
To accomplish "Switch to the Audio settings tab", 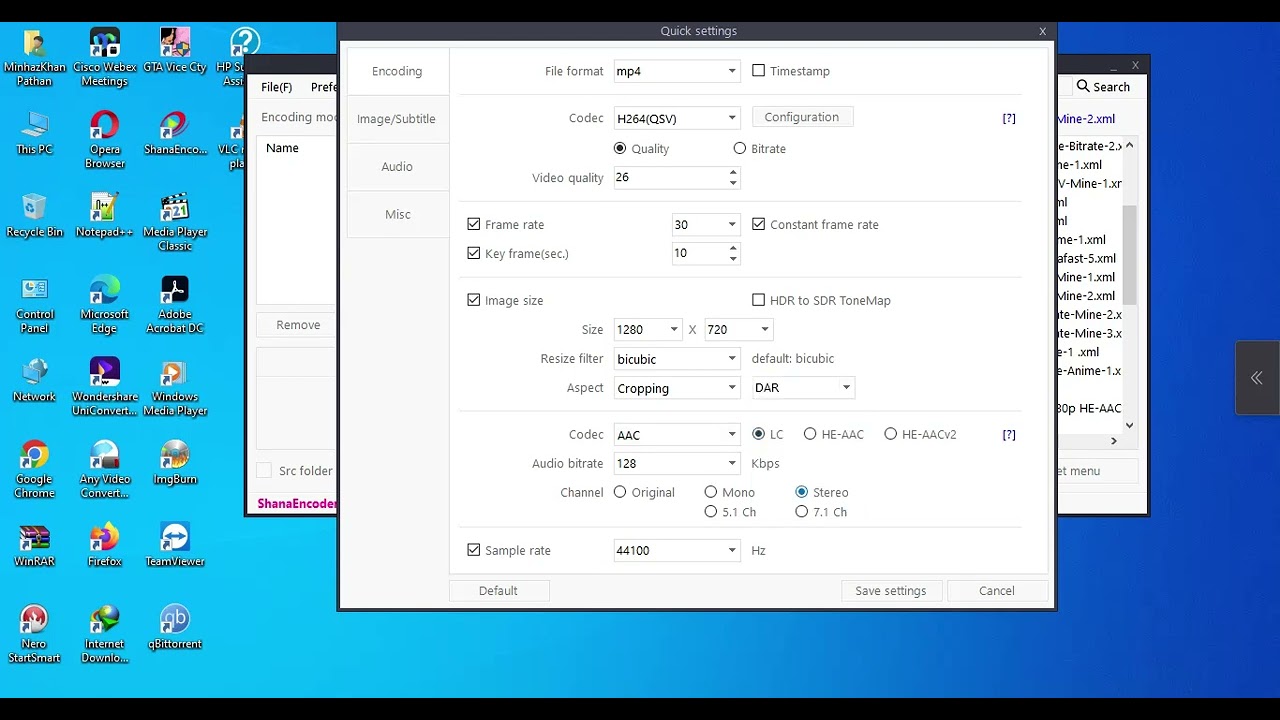I will click(x=396, y=167).
